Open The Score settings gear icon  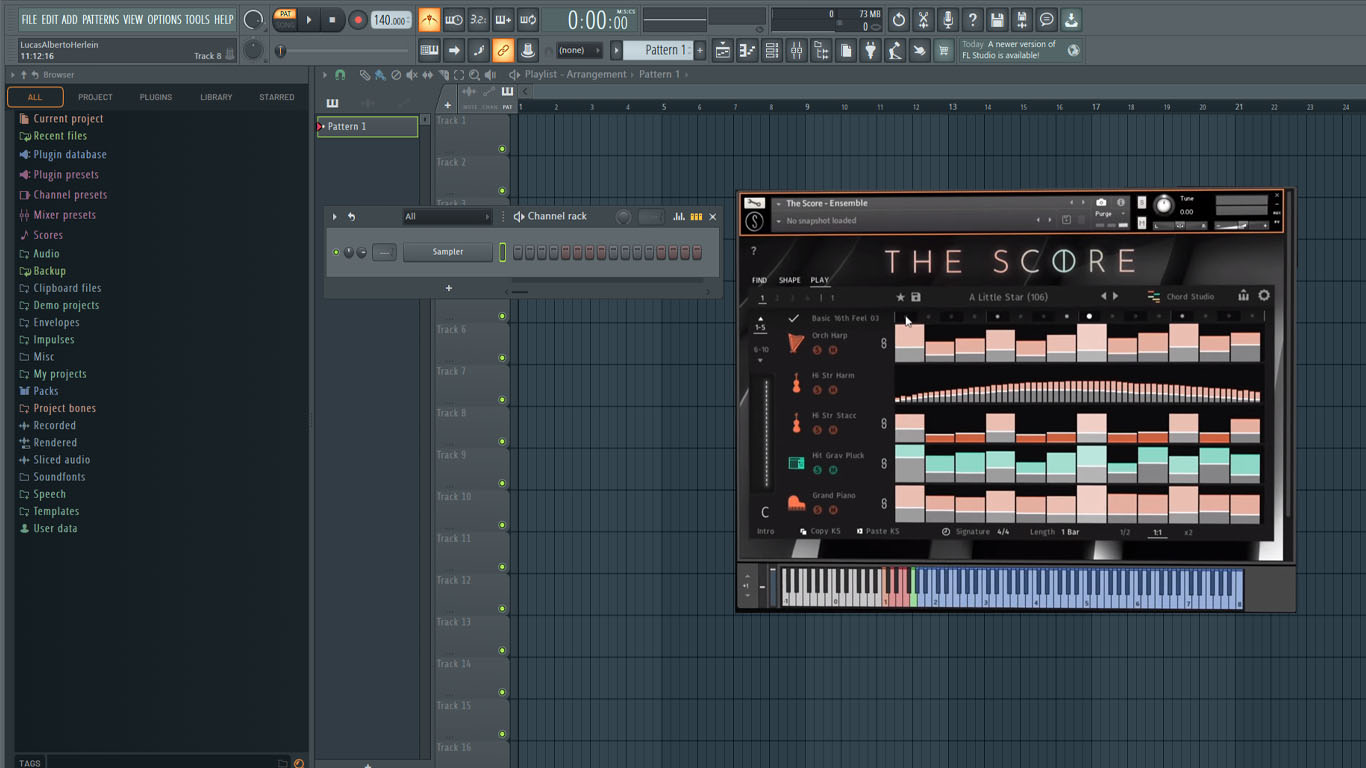coord(1264,296)
